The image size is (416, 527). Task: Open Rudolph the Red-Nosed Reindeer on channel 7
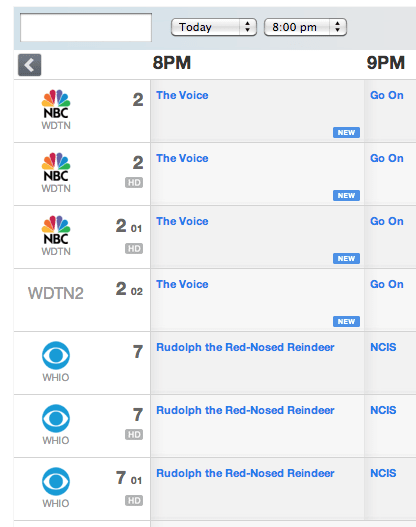[245, 347]
